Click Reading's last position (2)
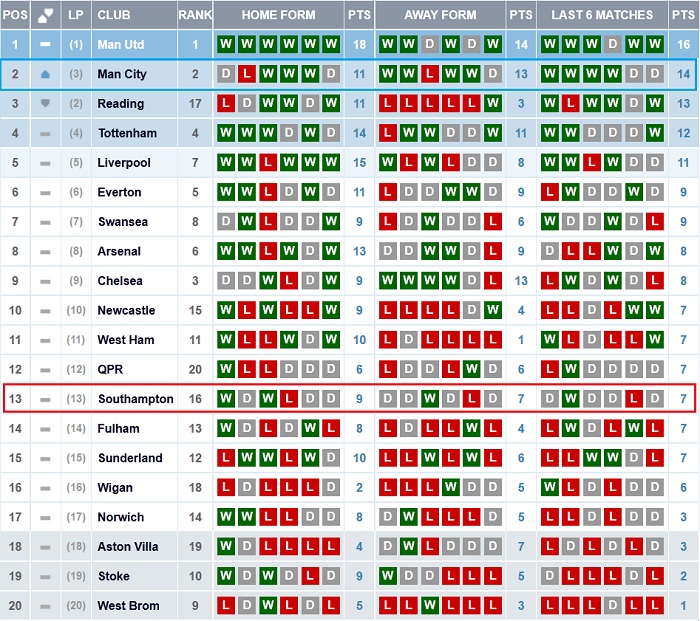The width and height of the screenshot is (700, 621). [76, 104]
